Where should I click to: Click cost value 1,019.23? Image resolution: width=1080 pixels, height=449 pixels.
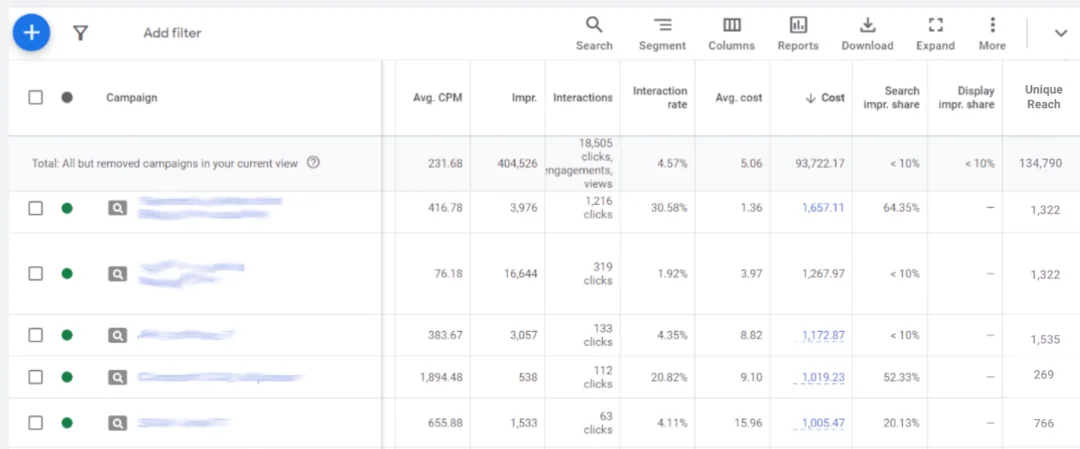click(823, 377)
